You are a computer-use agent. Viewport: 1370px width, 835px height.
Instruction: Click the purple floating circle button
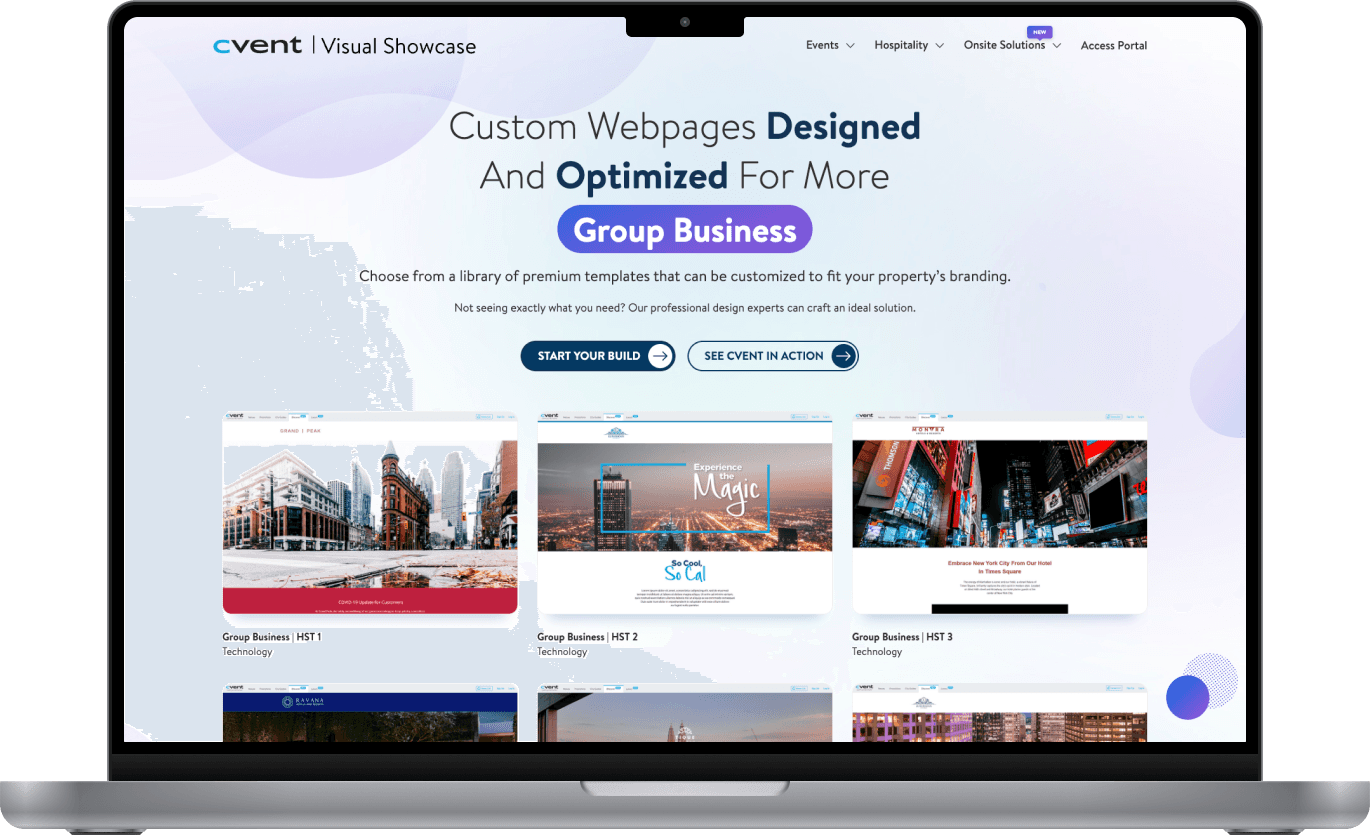click(x=1188, y=697)
